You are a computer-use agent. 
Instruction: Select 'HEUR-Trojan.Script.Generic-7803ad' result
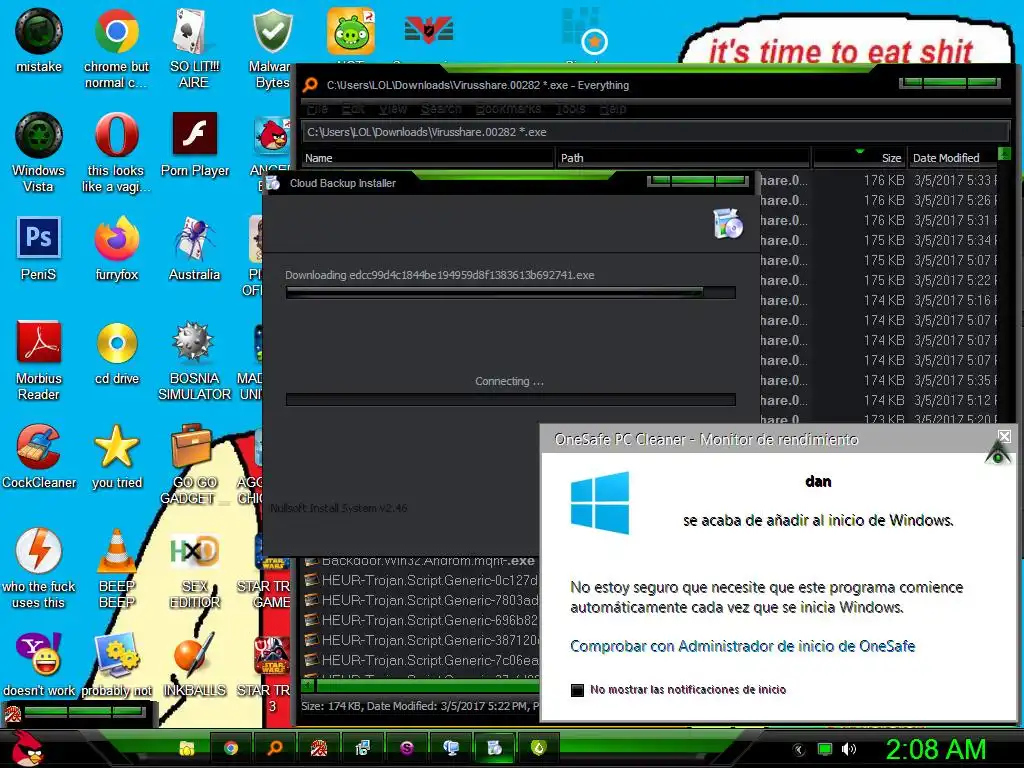click(x=421, y=600)
